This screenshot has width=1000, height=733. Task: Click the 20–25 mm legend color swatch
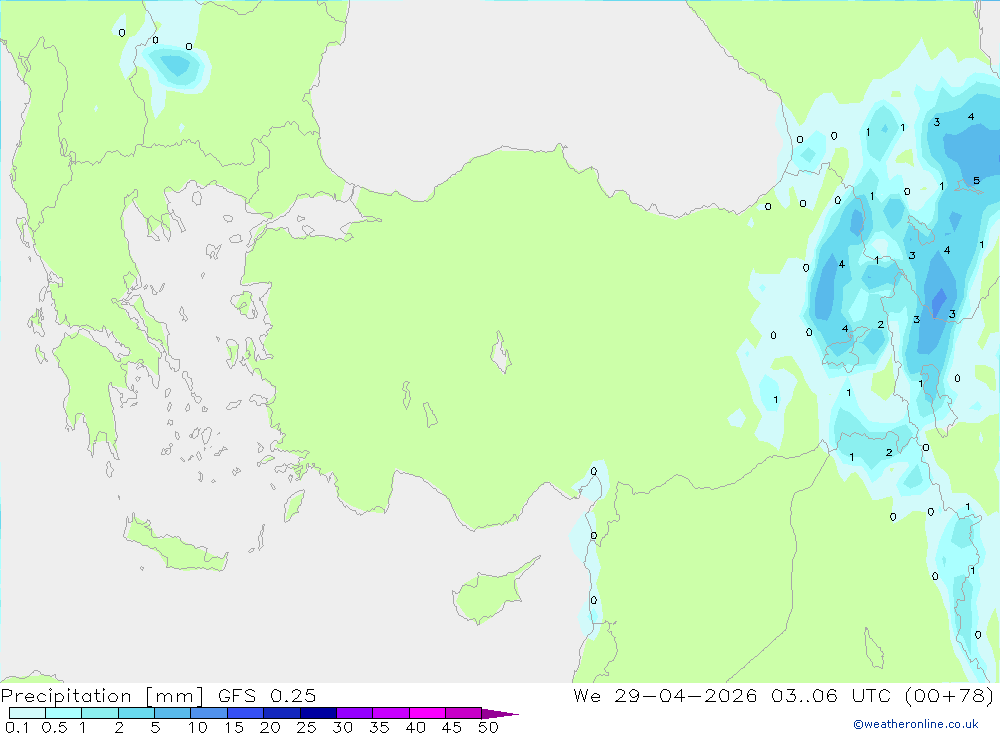[282, 713]
